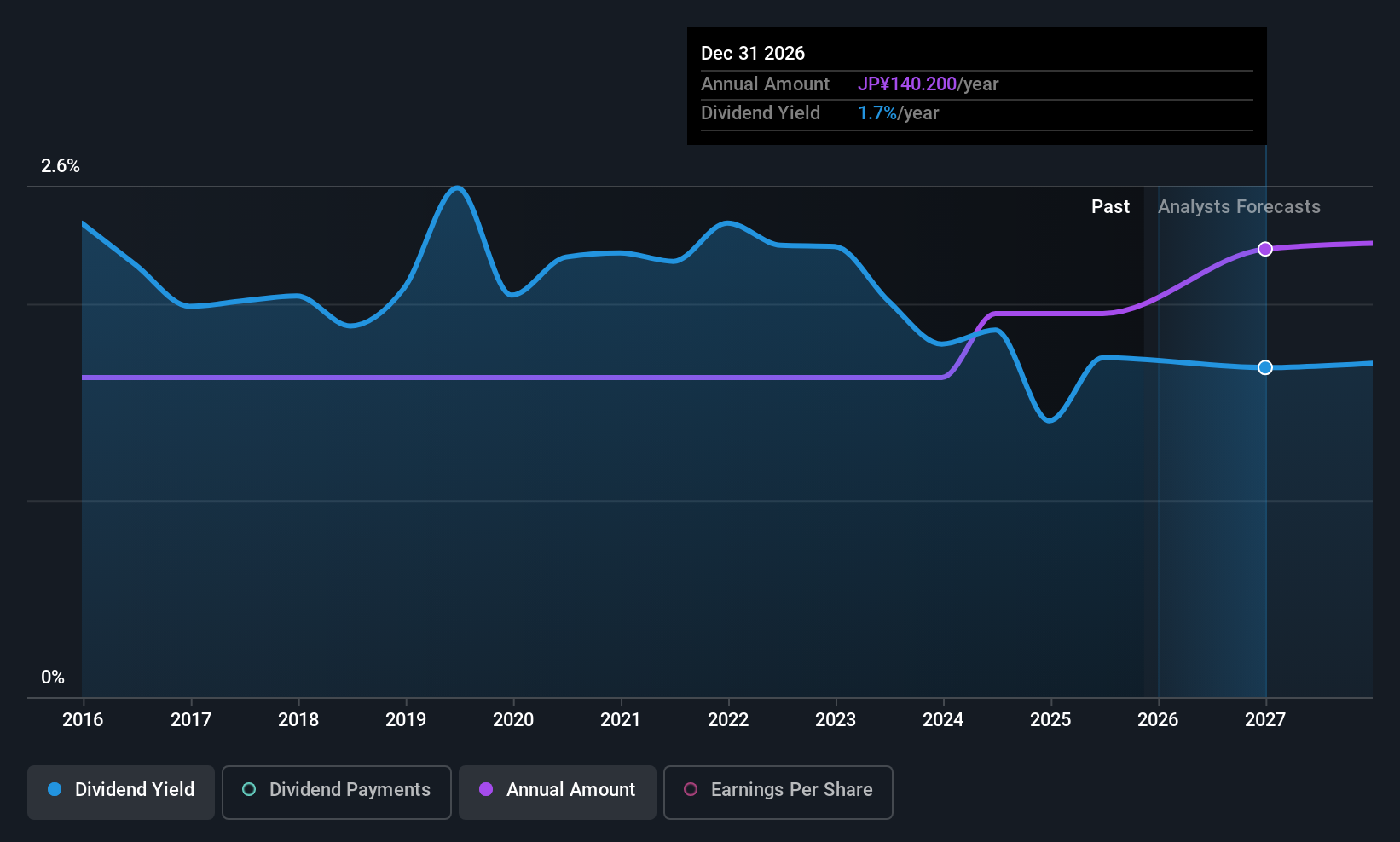
Task: Click the blue Dividend Yield legend dot
Action: pos(55,790)
